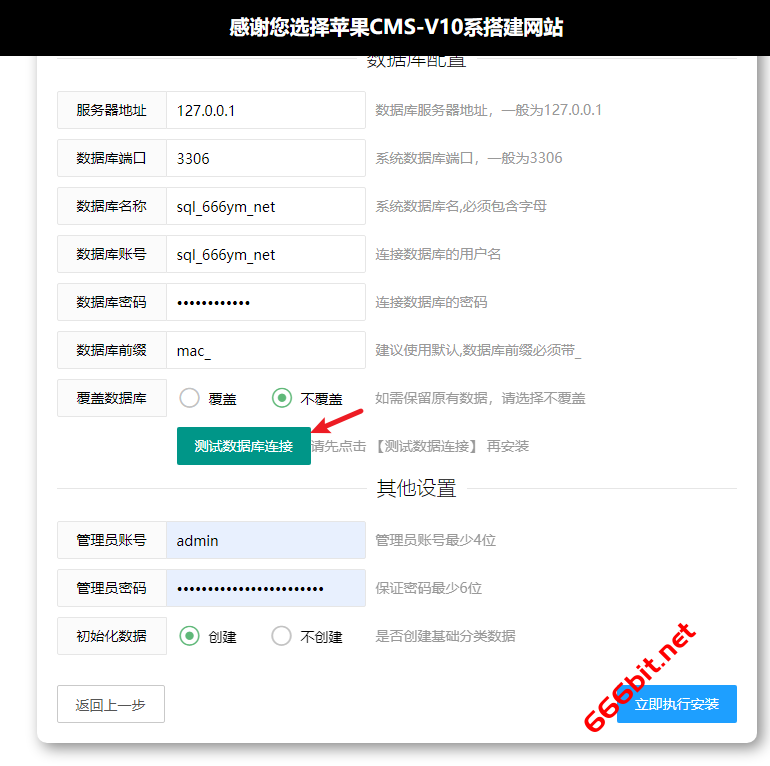Click hint text 连接数据库的密码
Screen dimensions: 770x766
pyautogui.click(x=431, y=302)
